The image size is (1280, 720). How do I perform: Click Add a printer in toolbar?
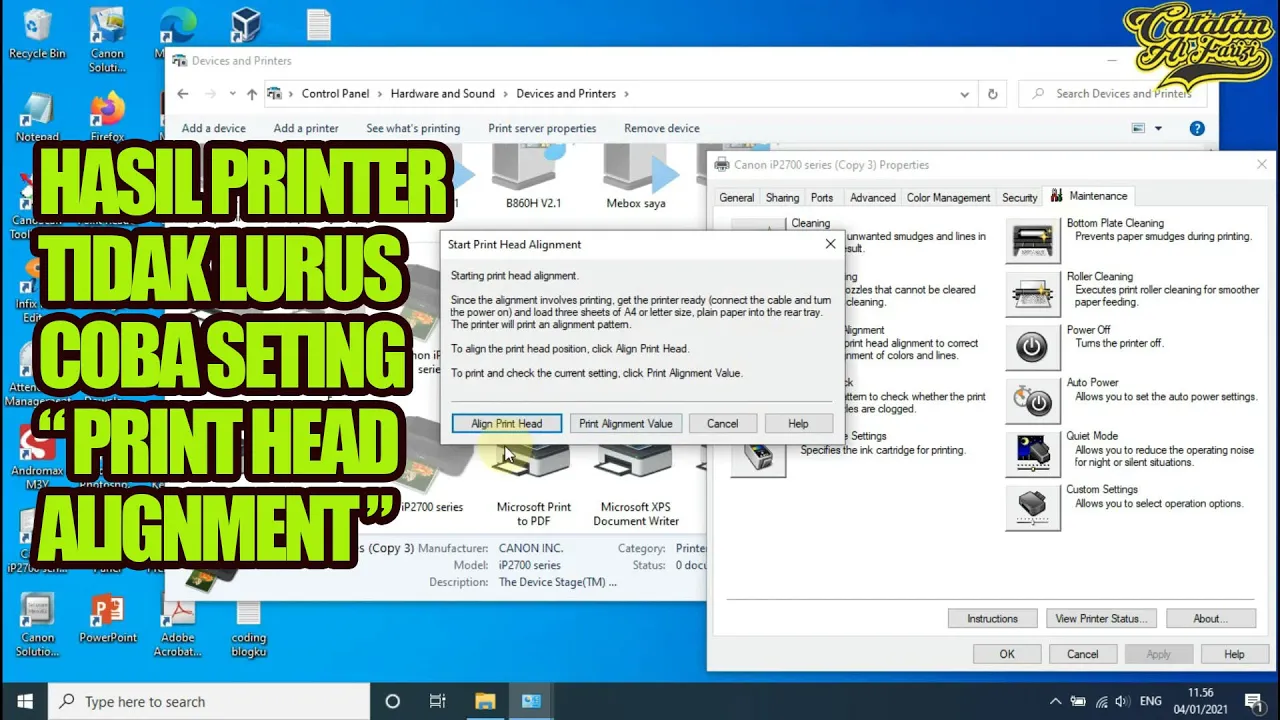[x=306, y=128]
